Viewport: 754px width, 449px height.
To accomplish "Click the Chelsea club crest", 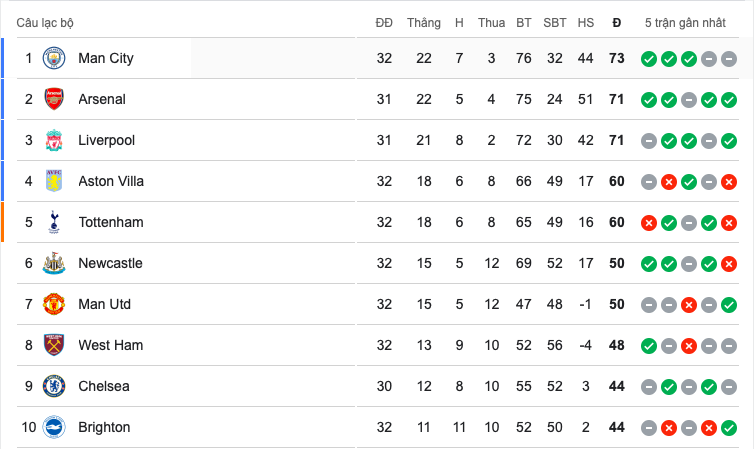I will [54, 386].
